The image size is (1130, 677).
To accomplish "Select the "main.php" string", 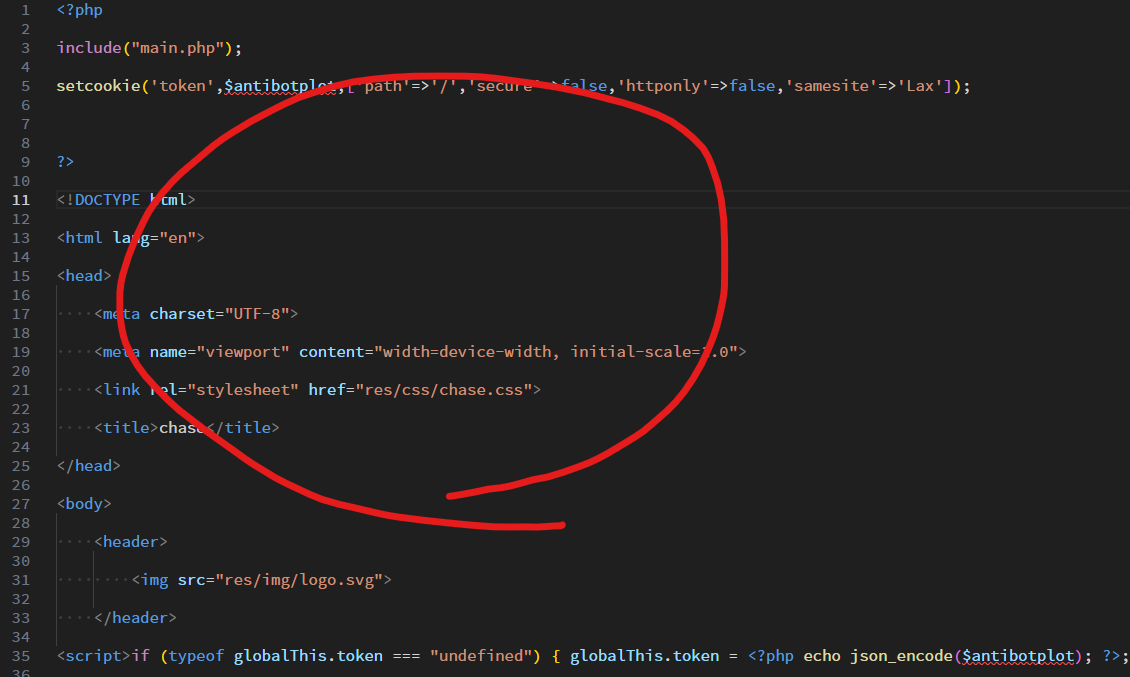I will tap(177, 48).
